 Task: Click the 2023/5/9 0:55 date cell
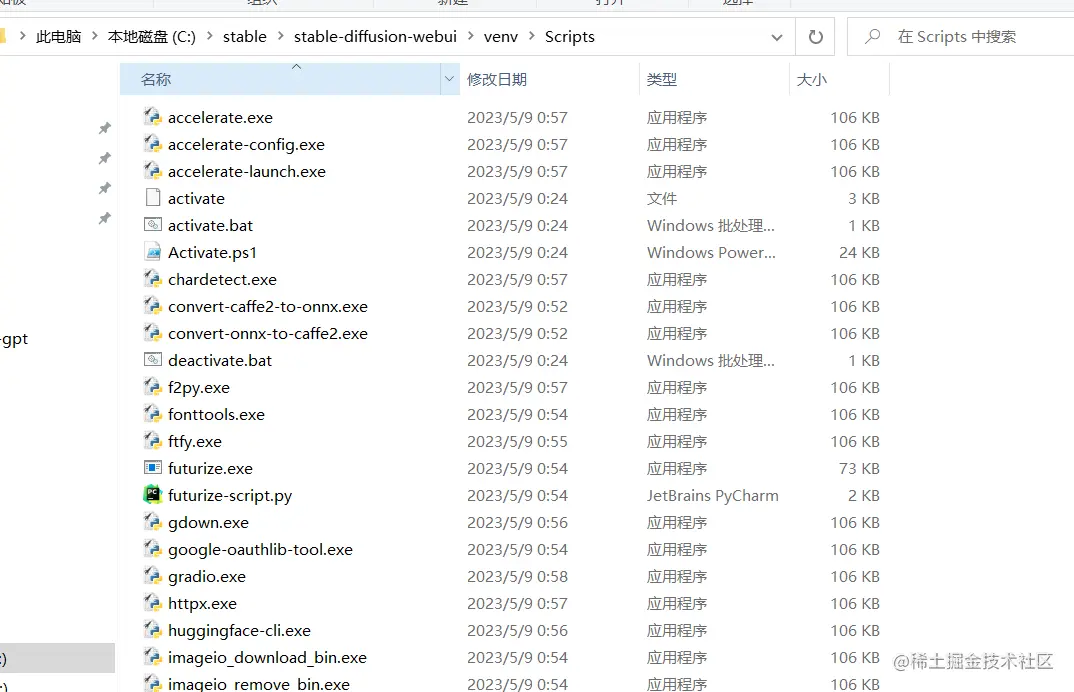coord(517,442)
